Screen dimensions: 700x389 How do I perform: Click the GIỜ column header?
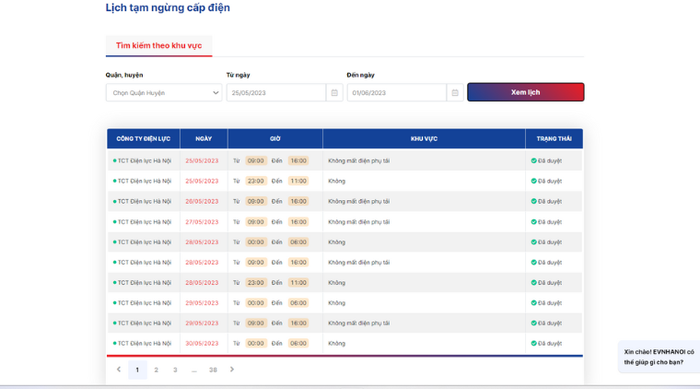tap(275, 139)
